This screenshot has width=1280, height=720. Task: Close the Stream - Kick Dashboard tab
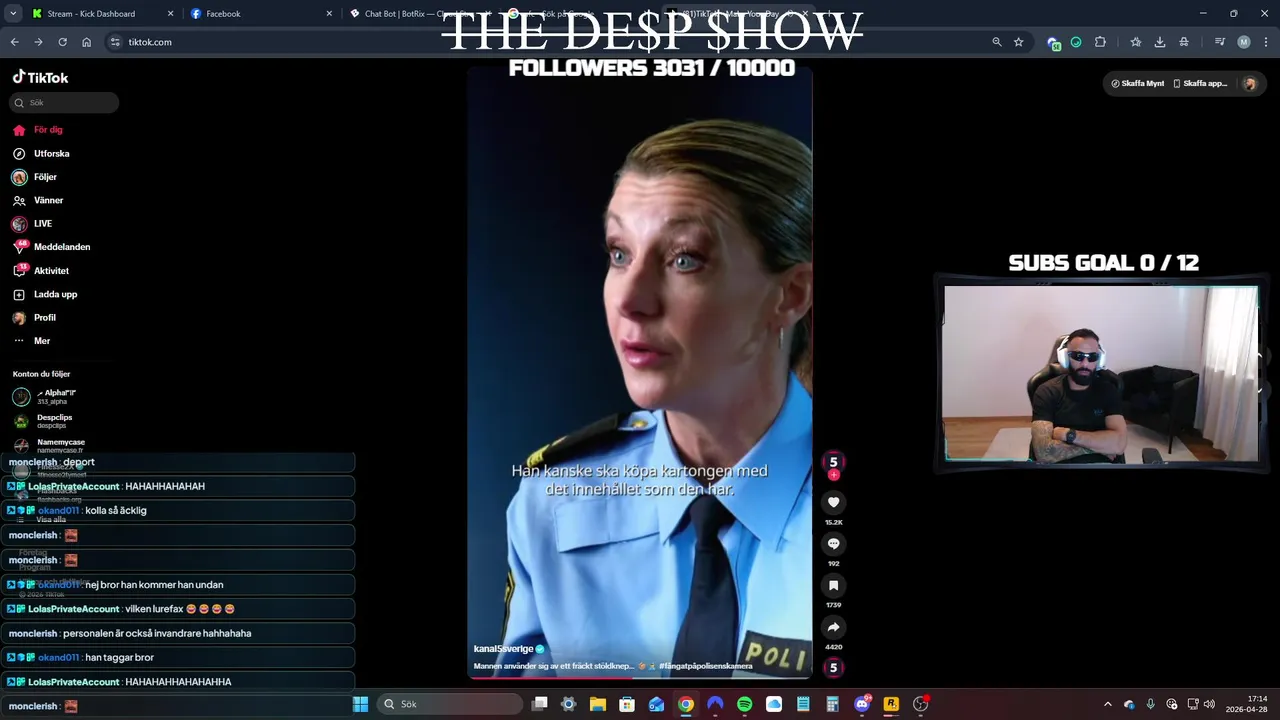pos(170,14)
